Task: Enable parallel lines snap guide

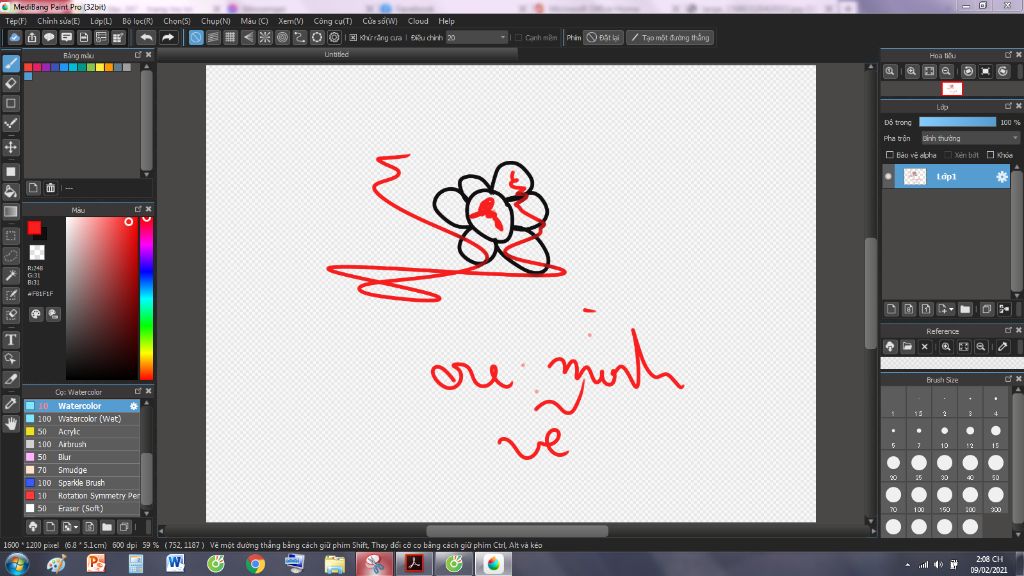Action: 213,37
